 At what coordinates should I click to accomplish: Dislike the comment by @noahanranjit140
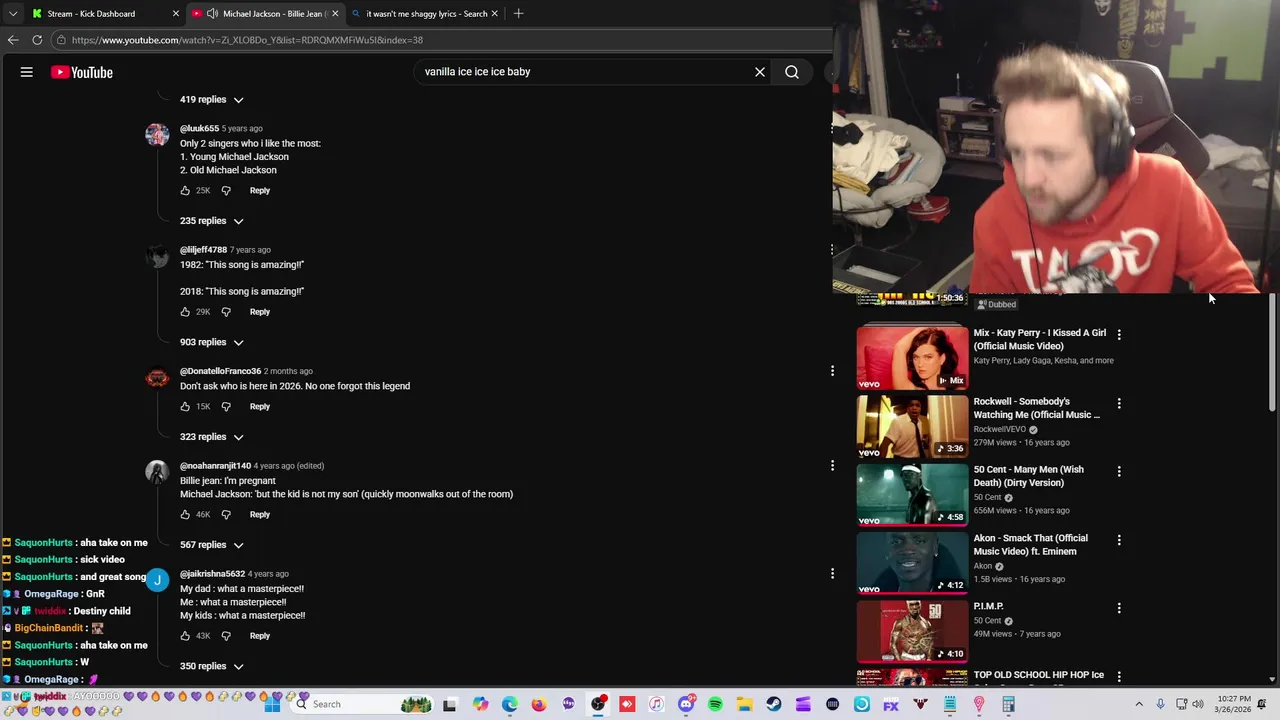(226, 515)
